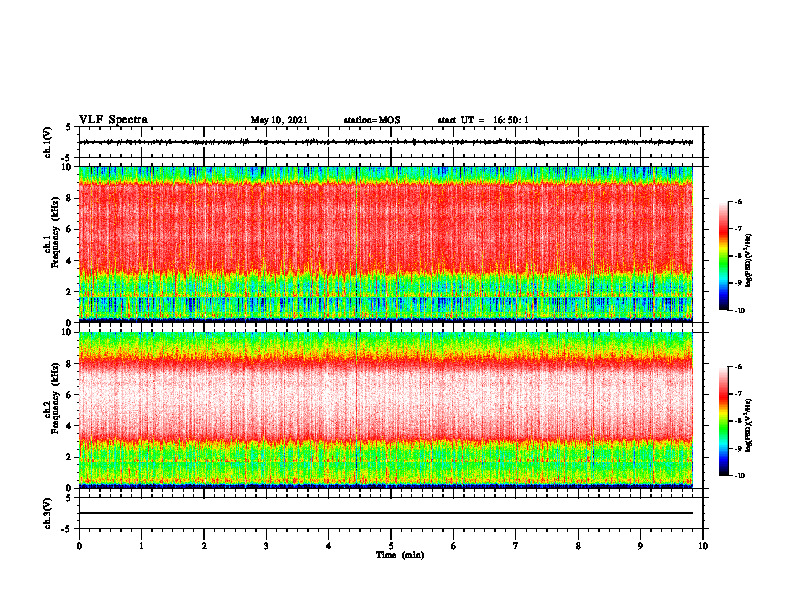
Task: Click time axis tick label '7'
Action: tap(516, 546)
